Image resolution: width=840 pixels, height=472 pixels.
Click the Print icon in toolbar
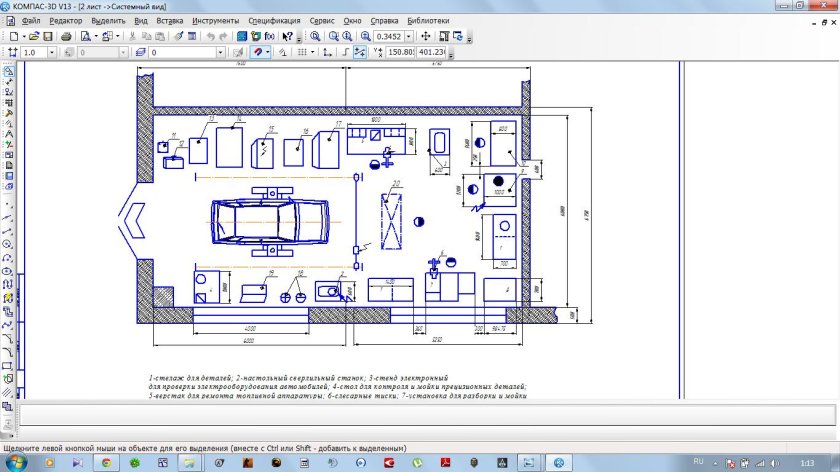[x=66, y=36]
